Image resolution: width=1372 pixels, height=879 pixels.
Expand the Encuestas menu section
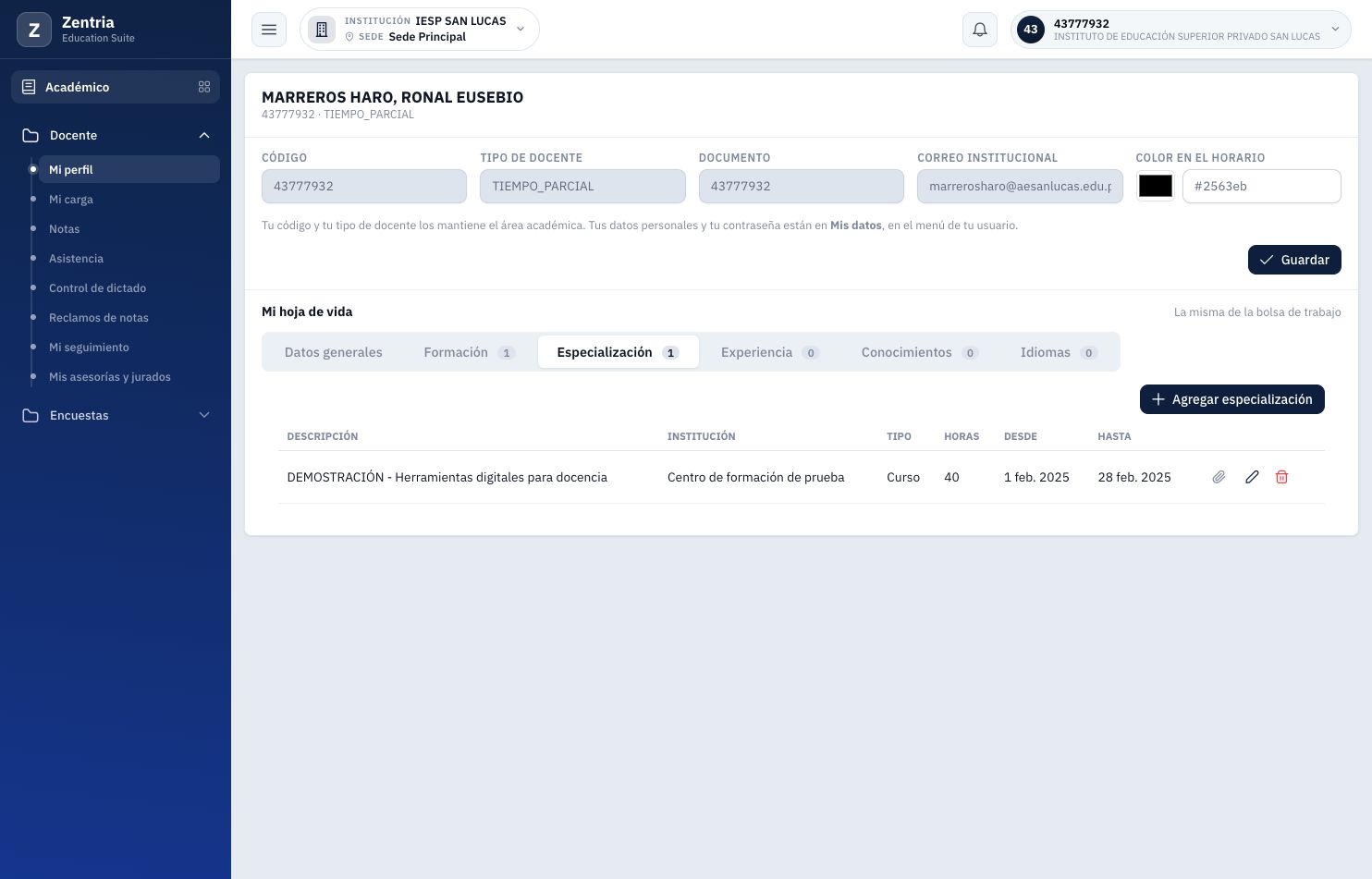click(x=204, y=415)
